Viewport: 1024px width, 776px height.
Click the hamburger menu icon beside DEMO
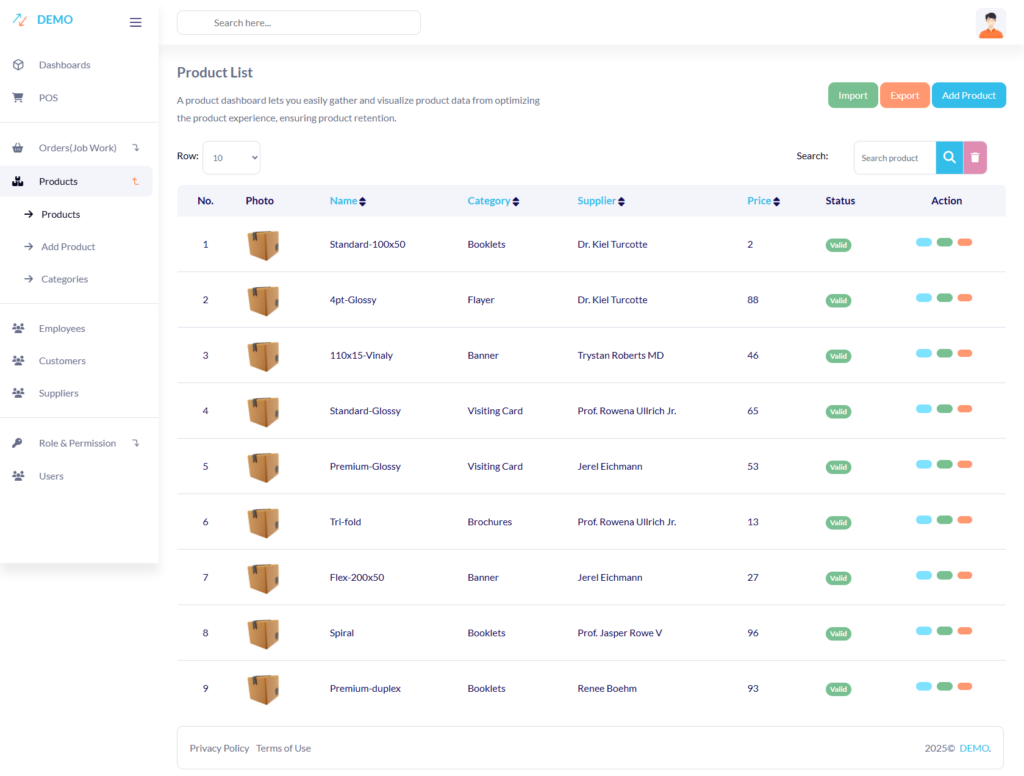pos(136,22)
